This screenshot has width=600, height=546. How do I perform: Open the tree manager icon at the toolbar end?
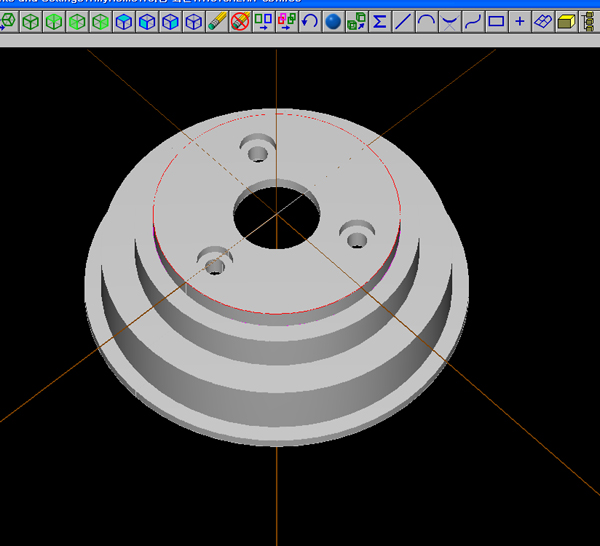(x=589, y=21)
